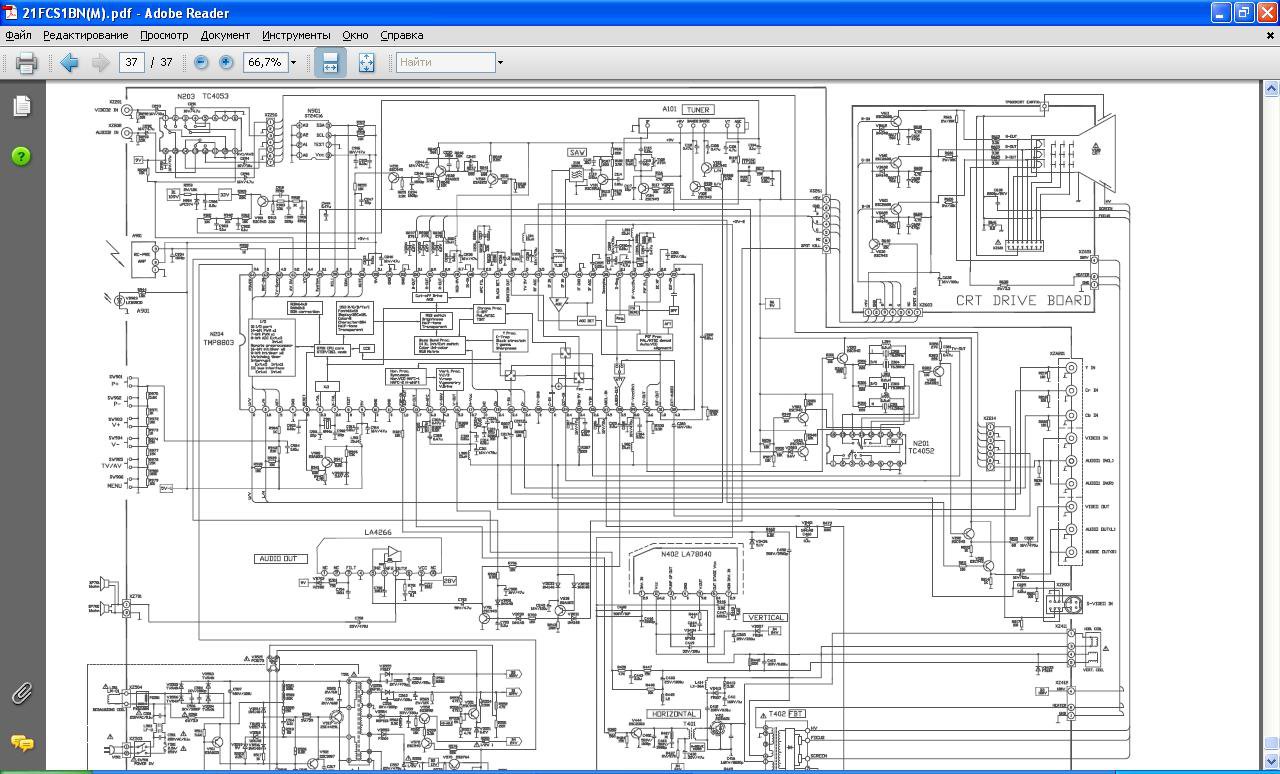
Task: Click the CRT DRIVE BOARD label
Action: tap(1023, 300)
